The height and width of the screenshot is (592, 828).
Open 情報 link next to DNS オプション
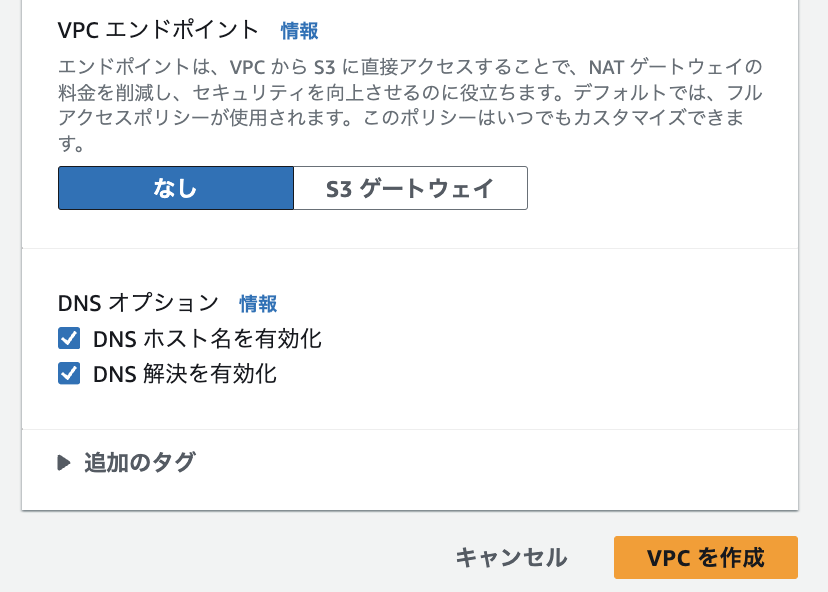coord(258,303)
